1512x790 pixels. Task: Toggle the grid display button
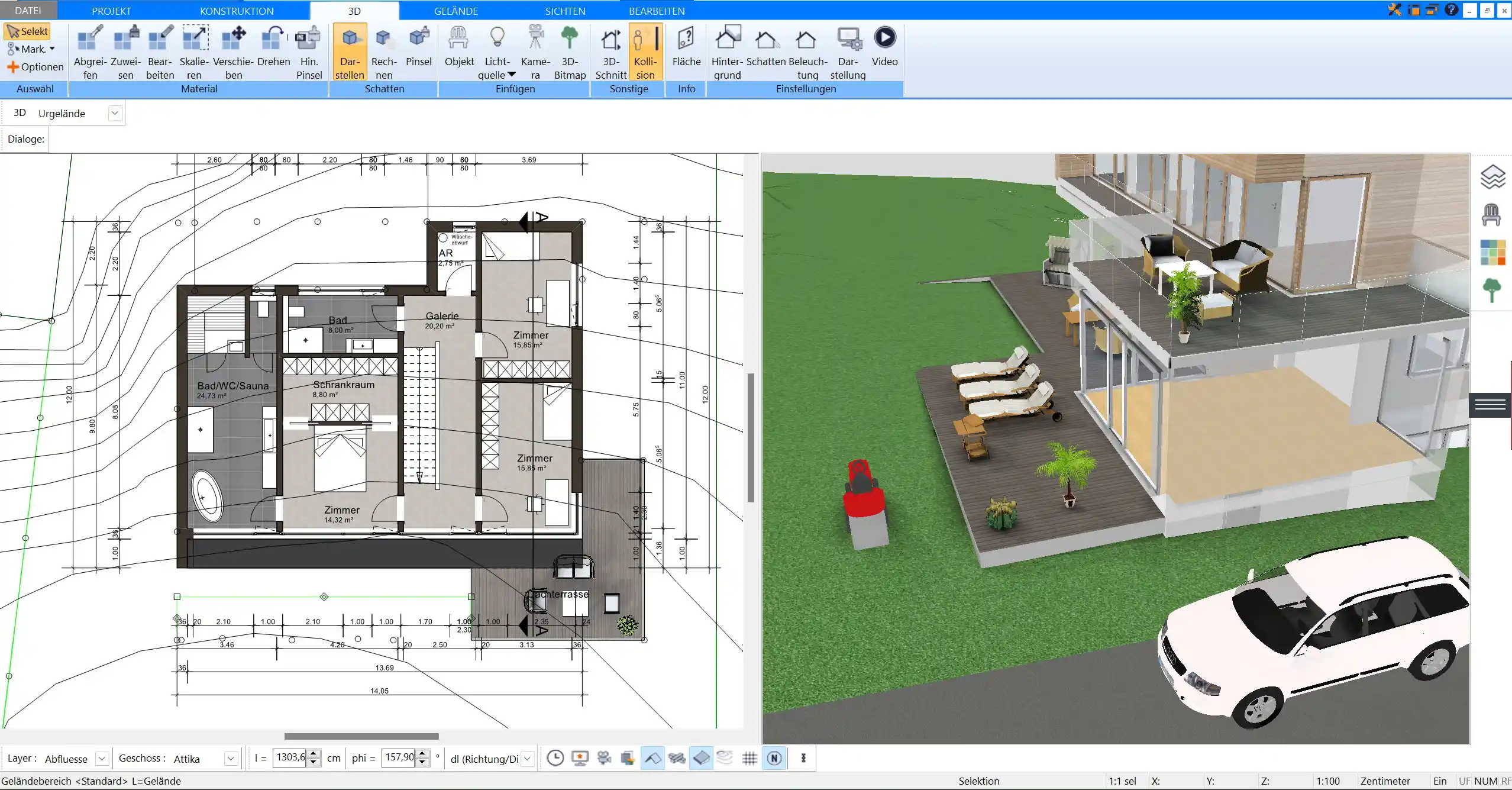pyautogui.click(x=749, y=758)
